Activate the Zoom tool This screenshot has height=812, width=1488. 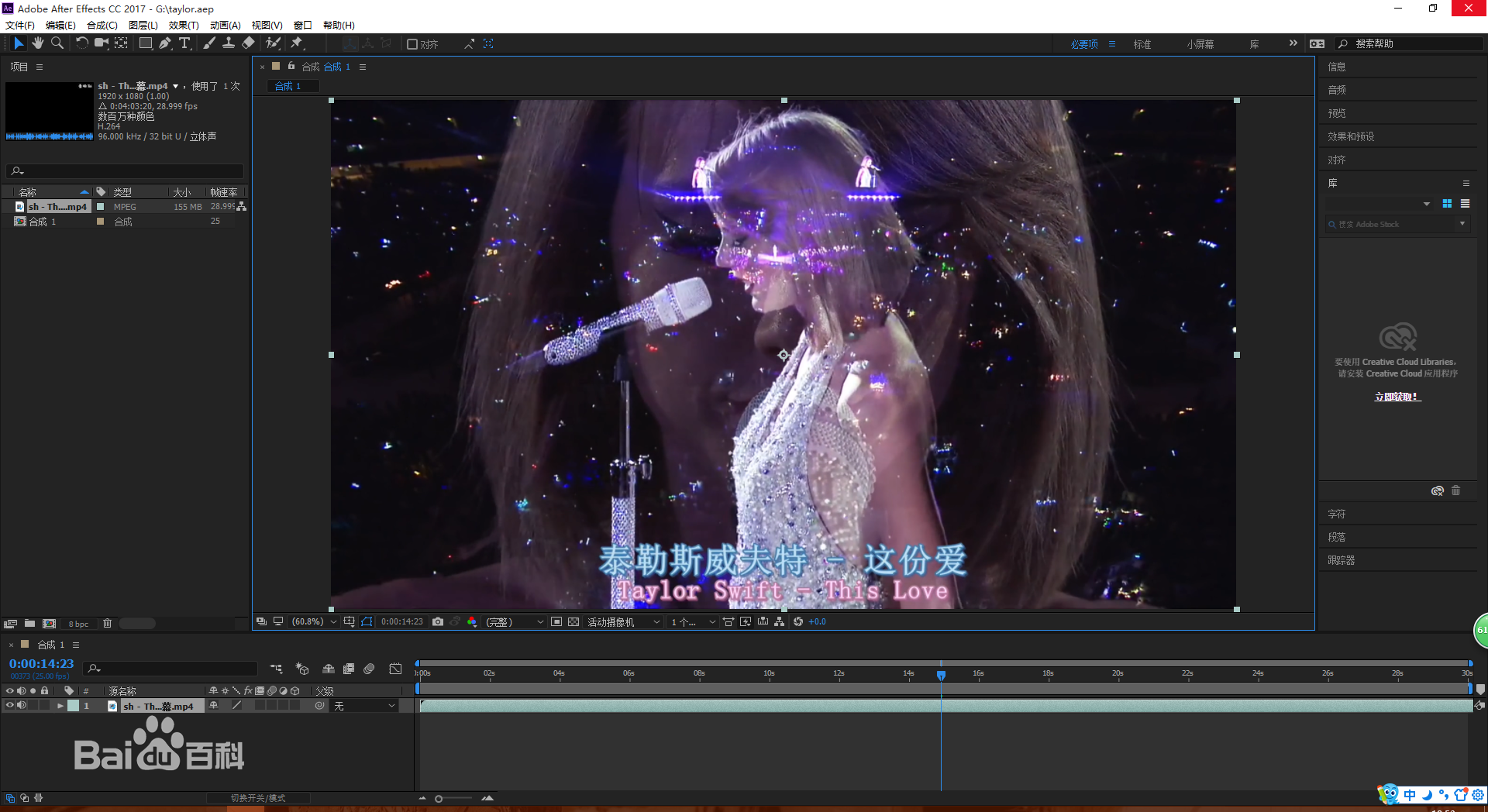(57, 43)
